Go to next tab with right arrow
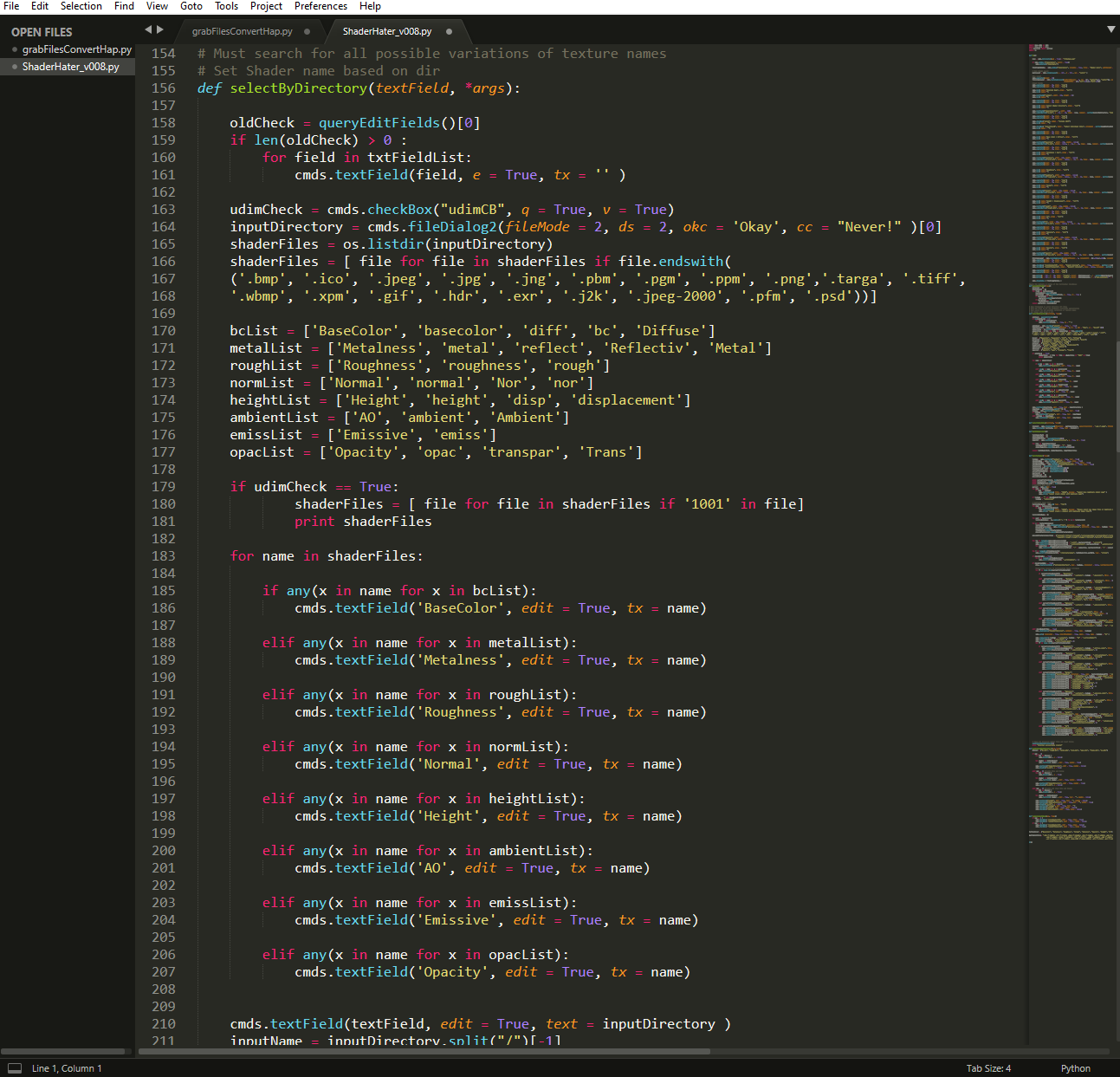This screenshot has height=1077, width=1120. pos(159,29)
